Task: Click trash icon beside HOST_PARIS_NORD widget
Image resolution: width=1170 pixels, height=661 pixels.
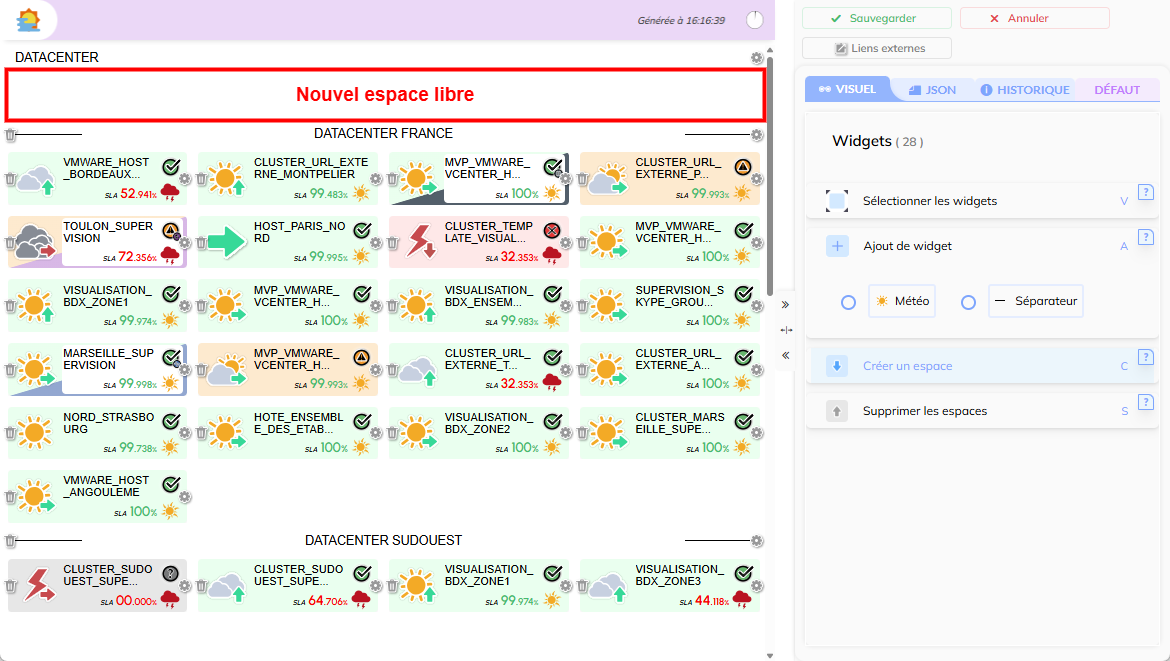Action: [201, 243]
